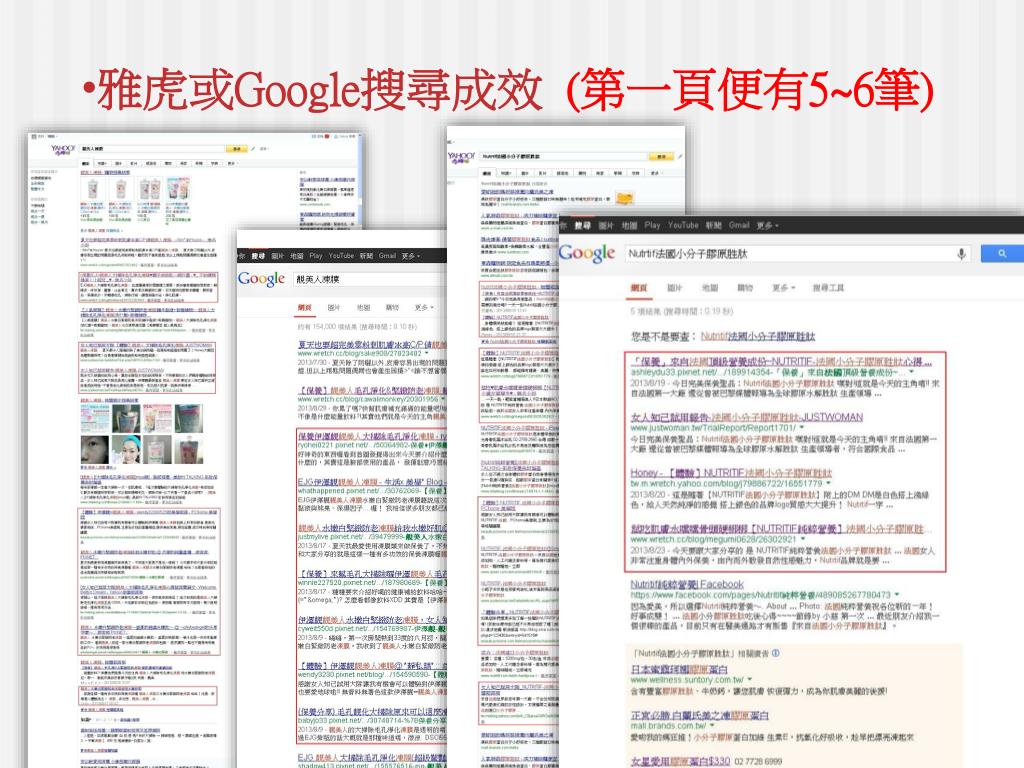Click 新聞 in Nutritif Google black bar
1024x768 pixels.
pos(713,225)
